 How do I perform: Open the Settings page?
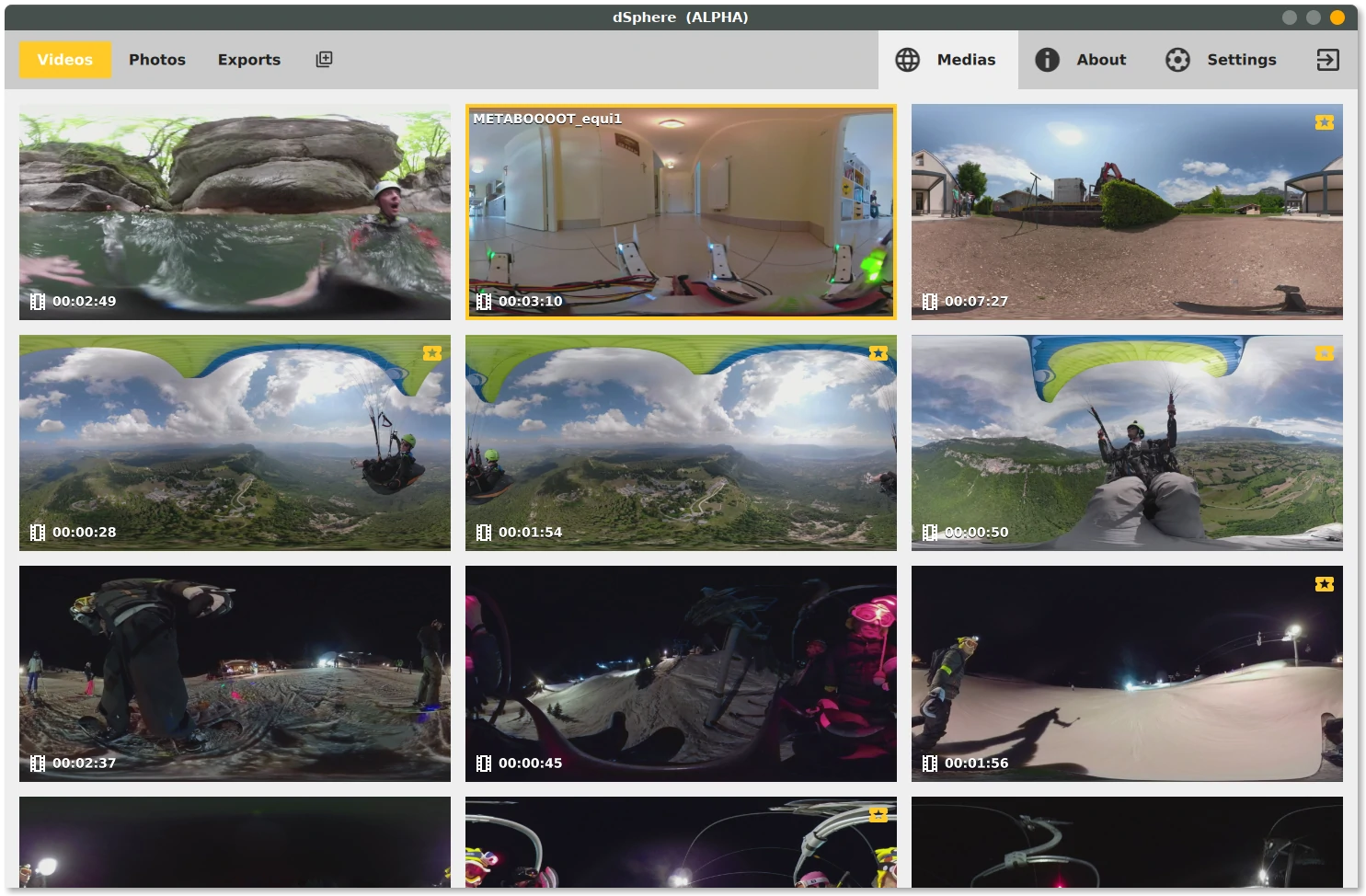pyautogui.click(x=1222, y=60)
